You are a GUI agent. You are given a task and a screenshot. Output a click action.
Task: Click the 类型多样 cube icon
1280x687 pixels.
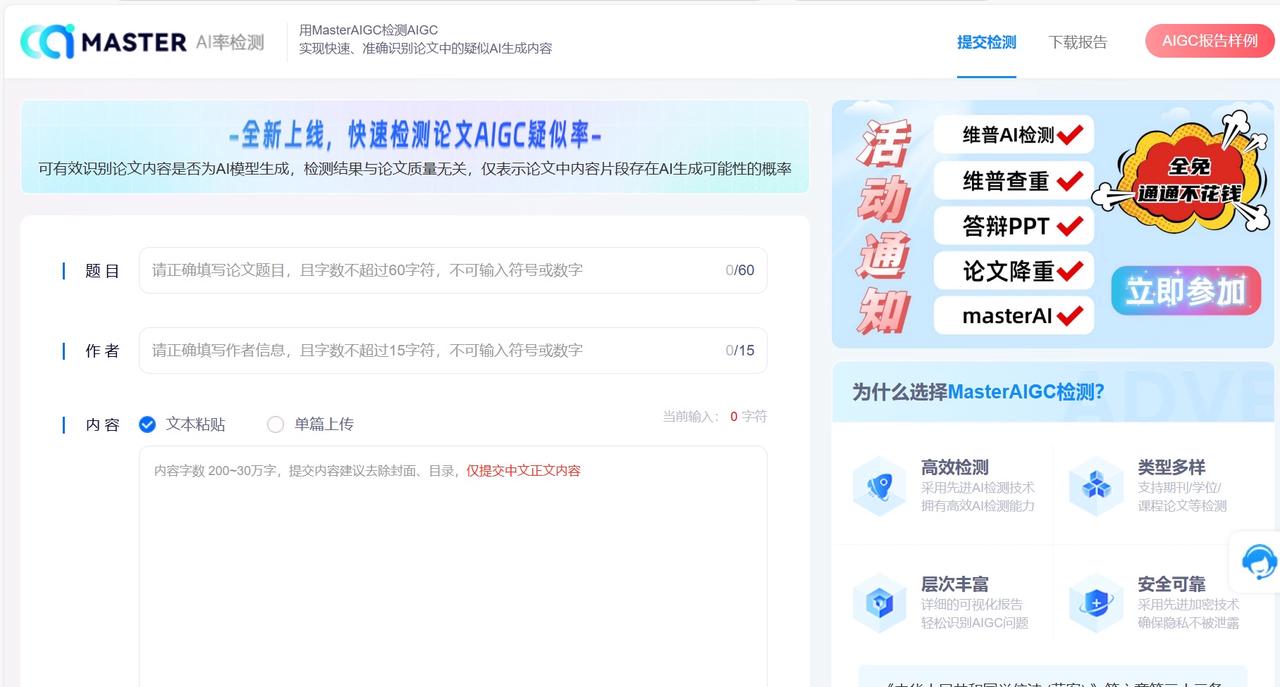tap(1096, 487)
